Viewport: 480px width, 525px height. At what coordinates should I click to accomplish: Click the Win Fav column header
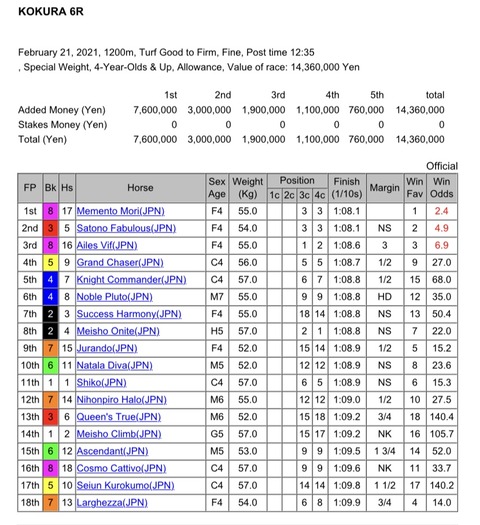(415, 188)
